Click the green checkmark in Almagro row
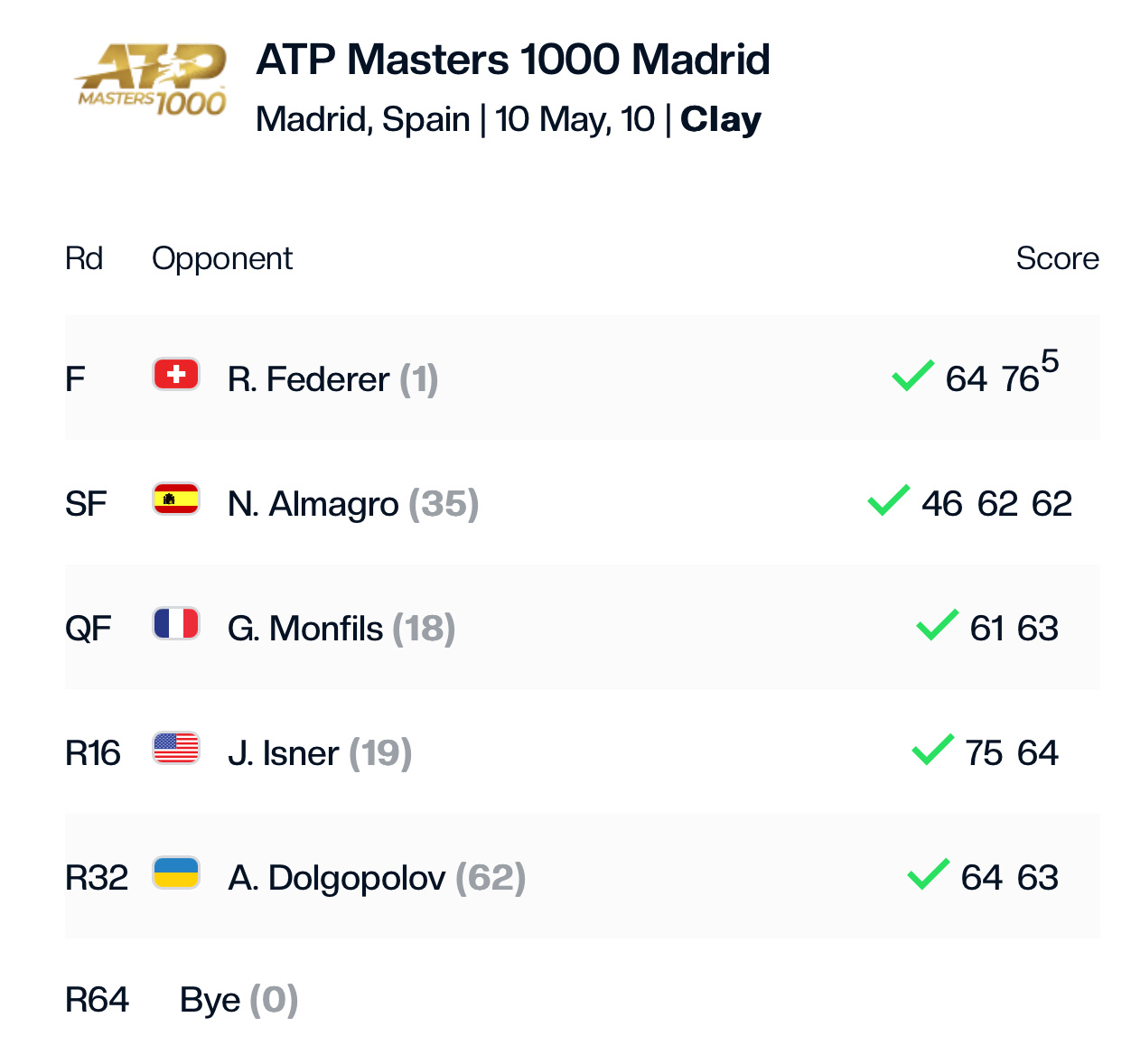 point(889,499)
